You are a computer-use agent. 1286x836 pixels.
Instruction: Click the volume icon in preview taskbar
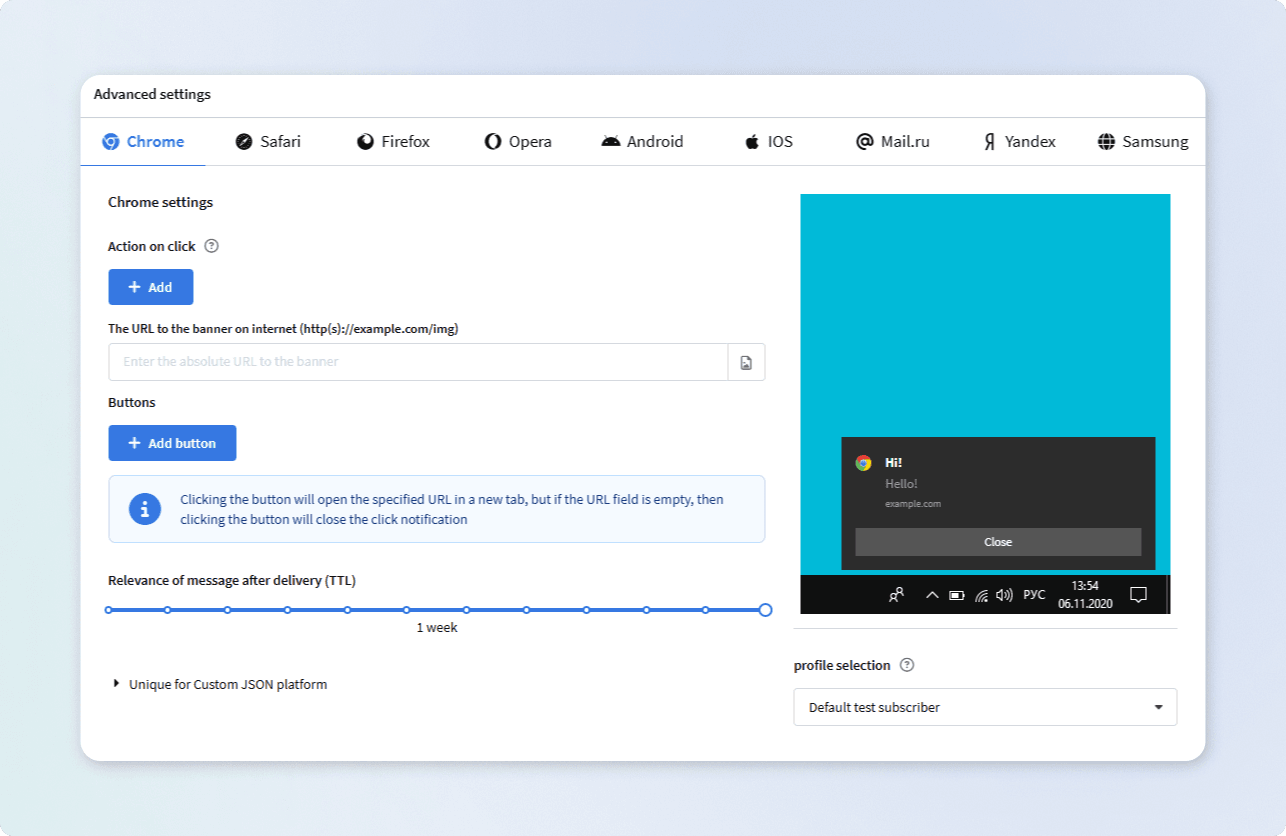click(x=1005, y=595)
